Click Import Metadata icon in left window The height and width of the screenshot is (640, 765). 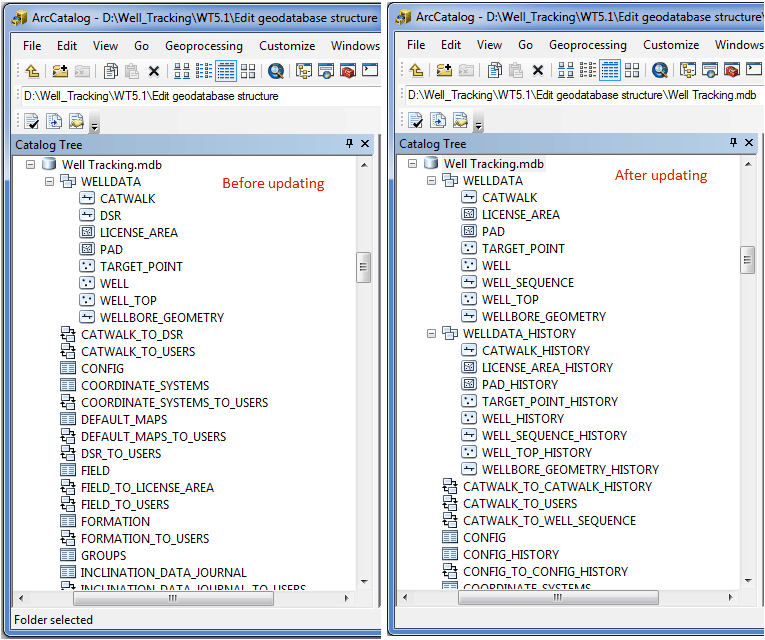[54, 121]
